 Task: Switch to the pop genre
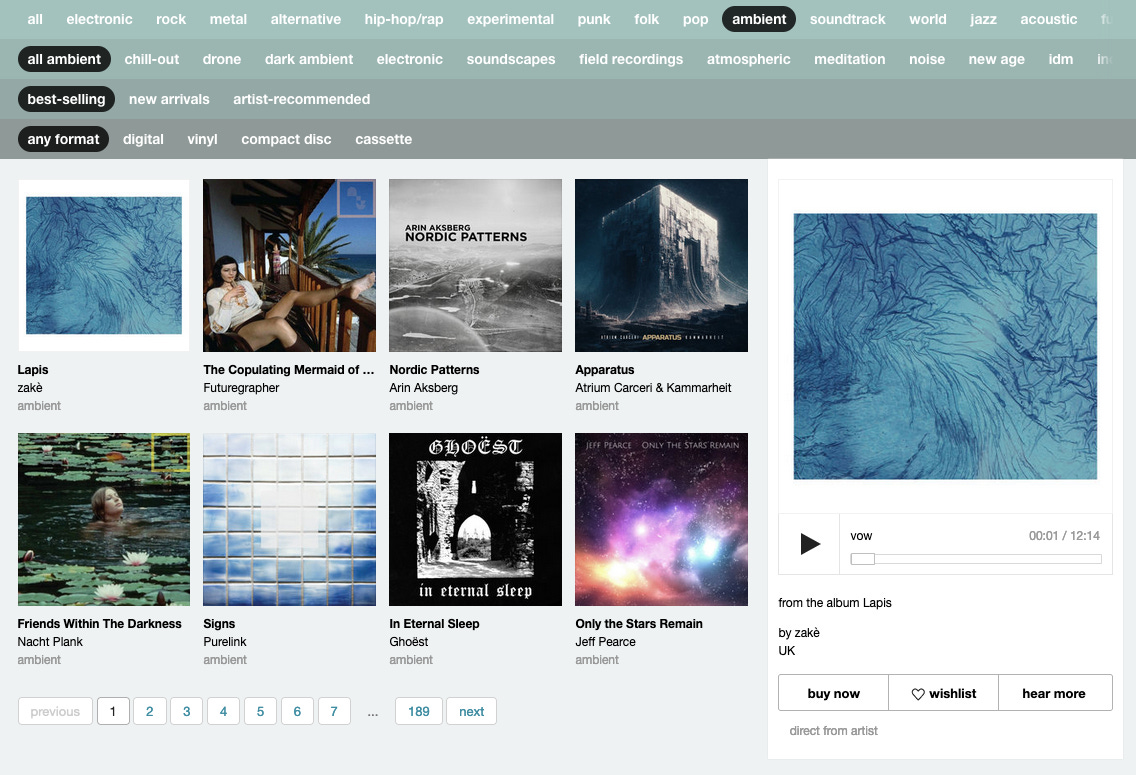tap(696, 20)
